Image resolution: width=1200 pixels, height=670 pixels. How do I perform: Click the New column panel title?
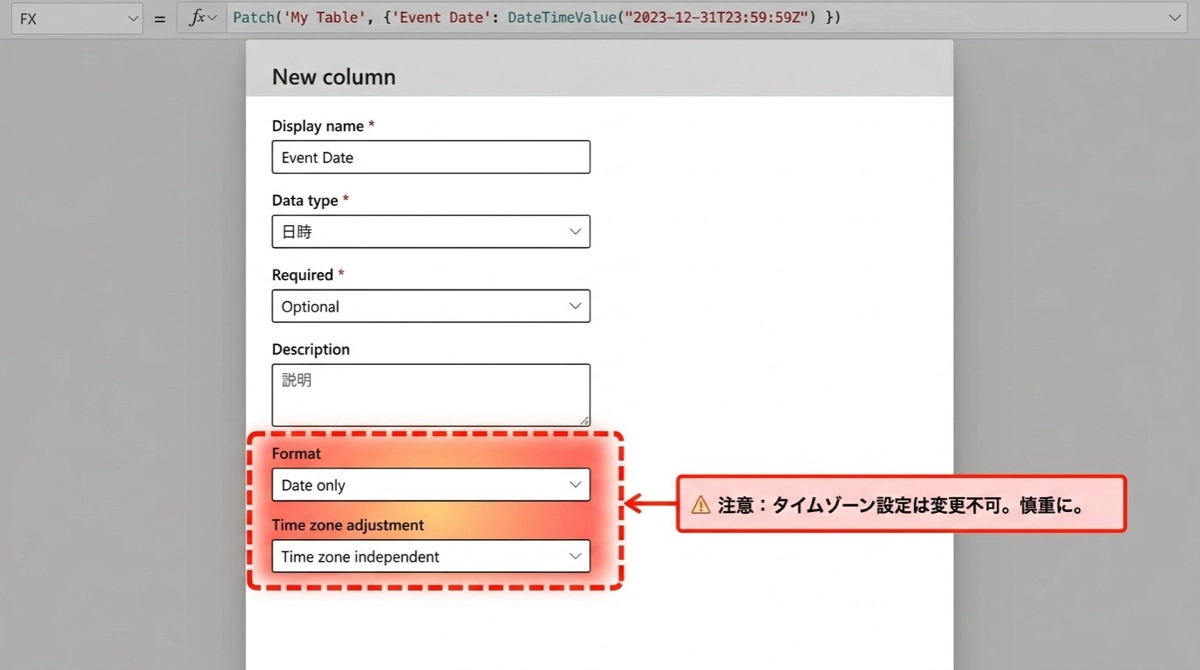[334, 77]
